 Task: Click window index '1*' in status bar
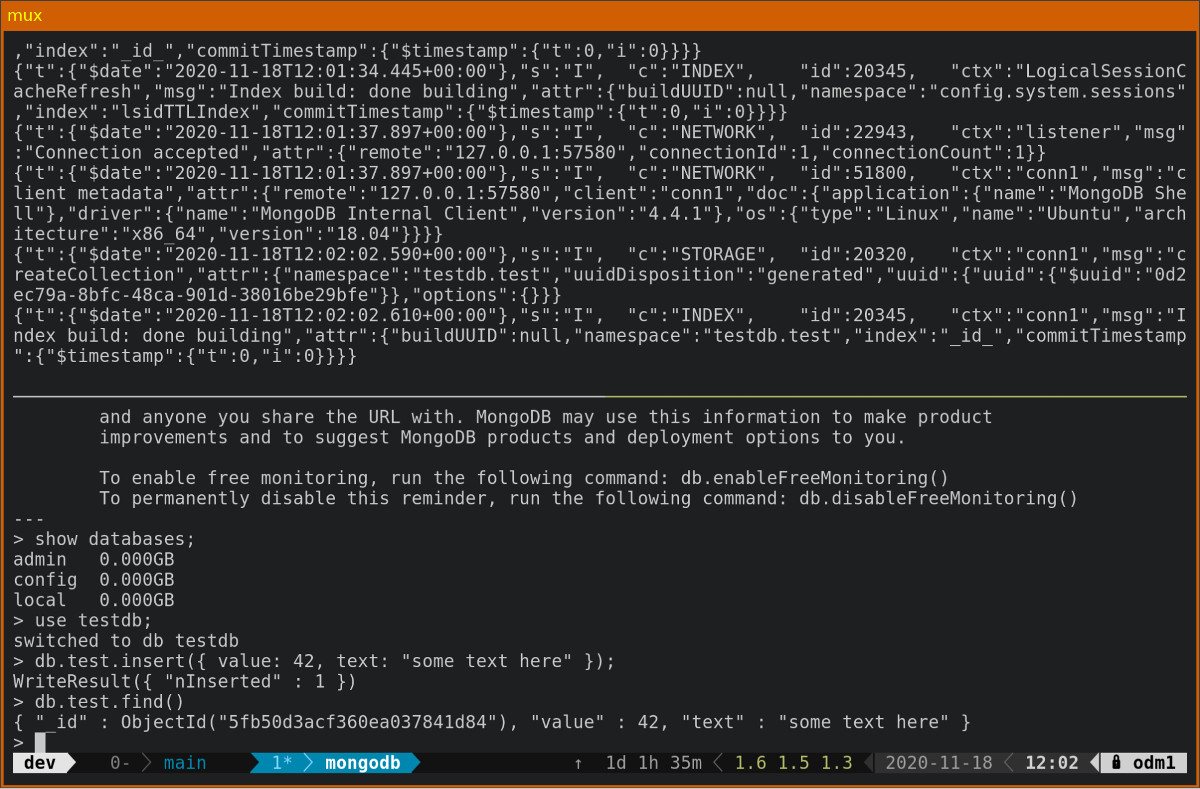[x=282, y=763]
